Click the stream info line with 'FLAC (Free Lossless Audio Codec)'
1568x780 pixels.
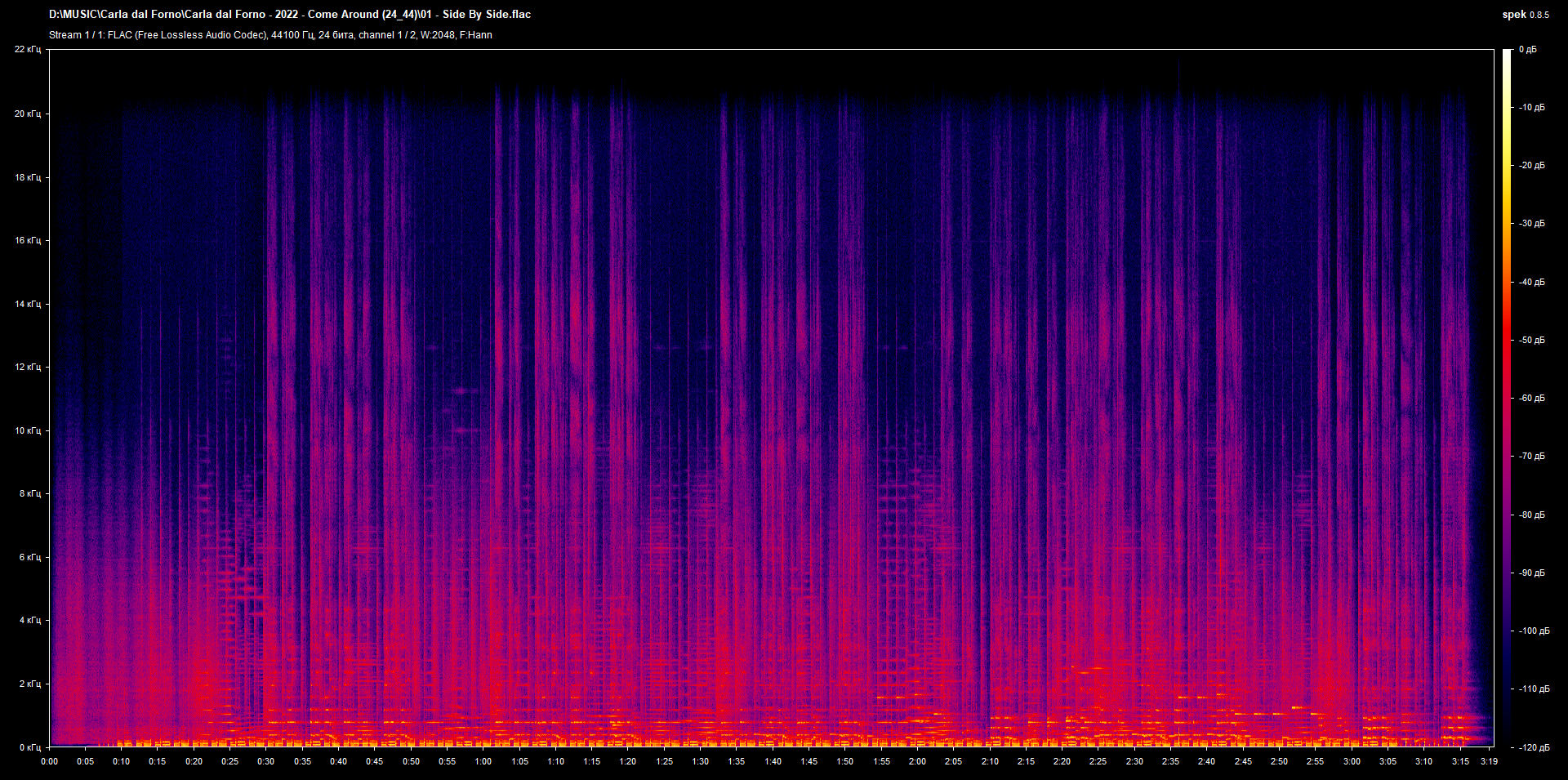270,35
